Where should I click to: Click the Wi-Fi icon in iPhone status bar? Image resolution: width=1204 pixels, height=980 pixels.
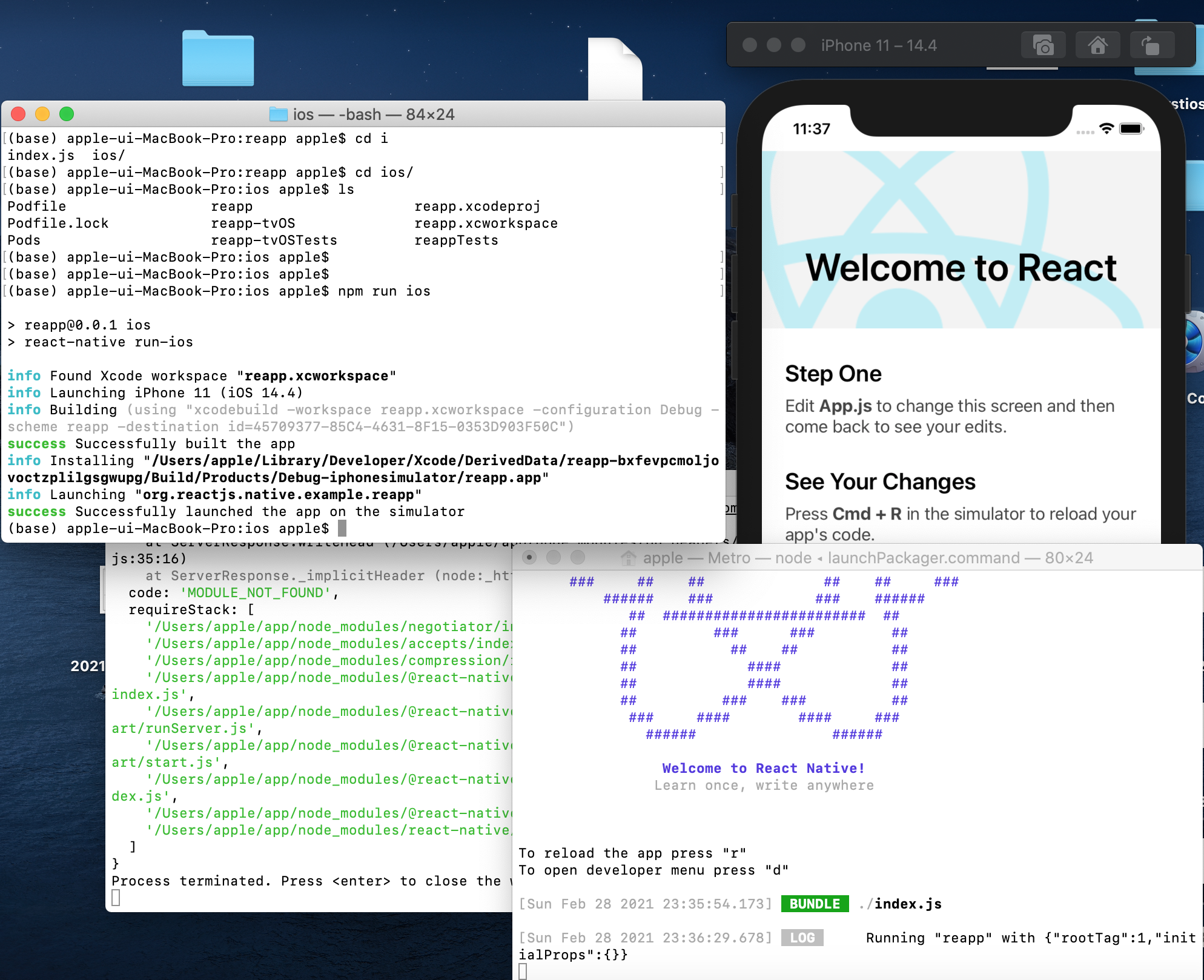(x=1106, y=128)
